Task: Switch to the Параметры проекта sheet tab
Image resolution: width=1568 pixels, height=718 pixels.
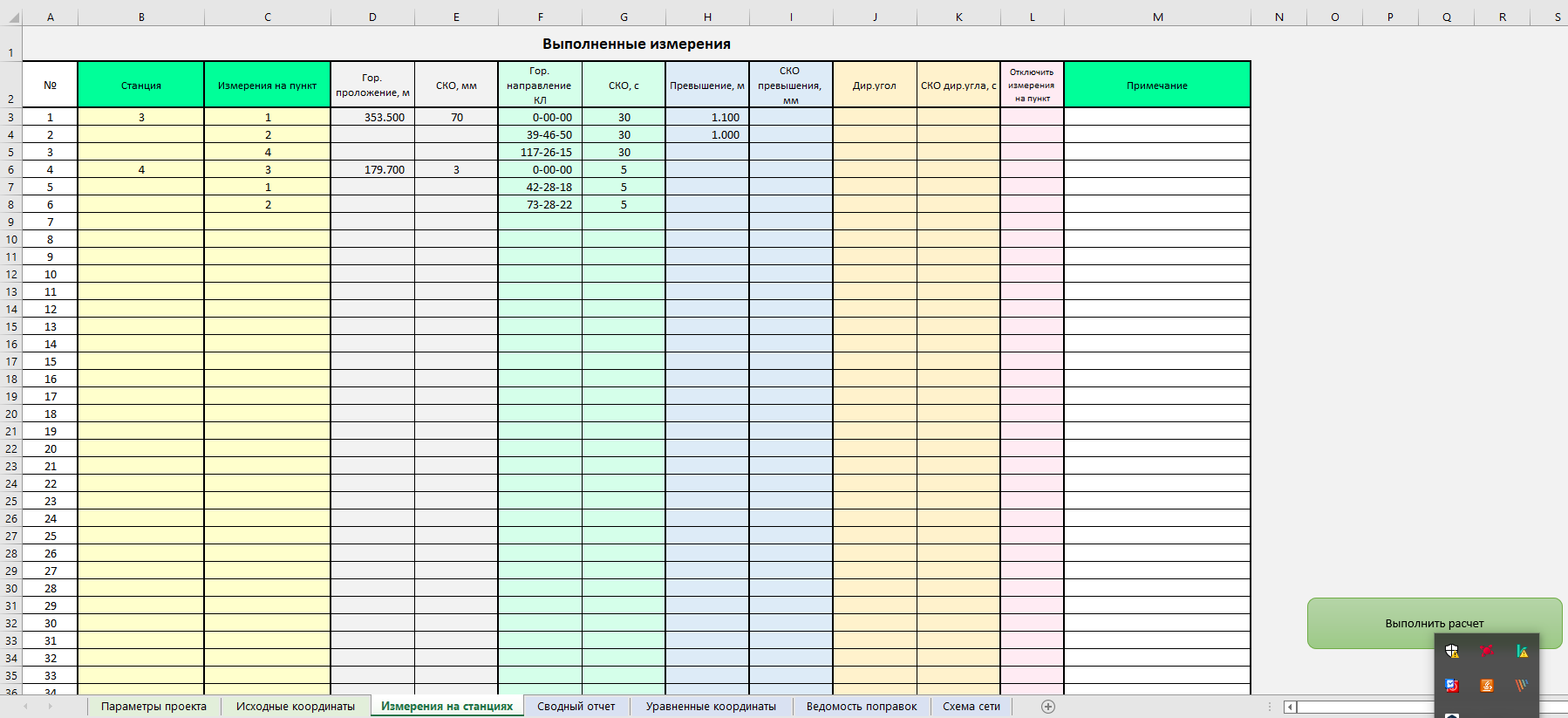Action: tap(153, 707)
